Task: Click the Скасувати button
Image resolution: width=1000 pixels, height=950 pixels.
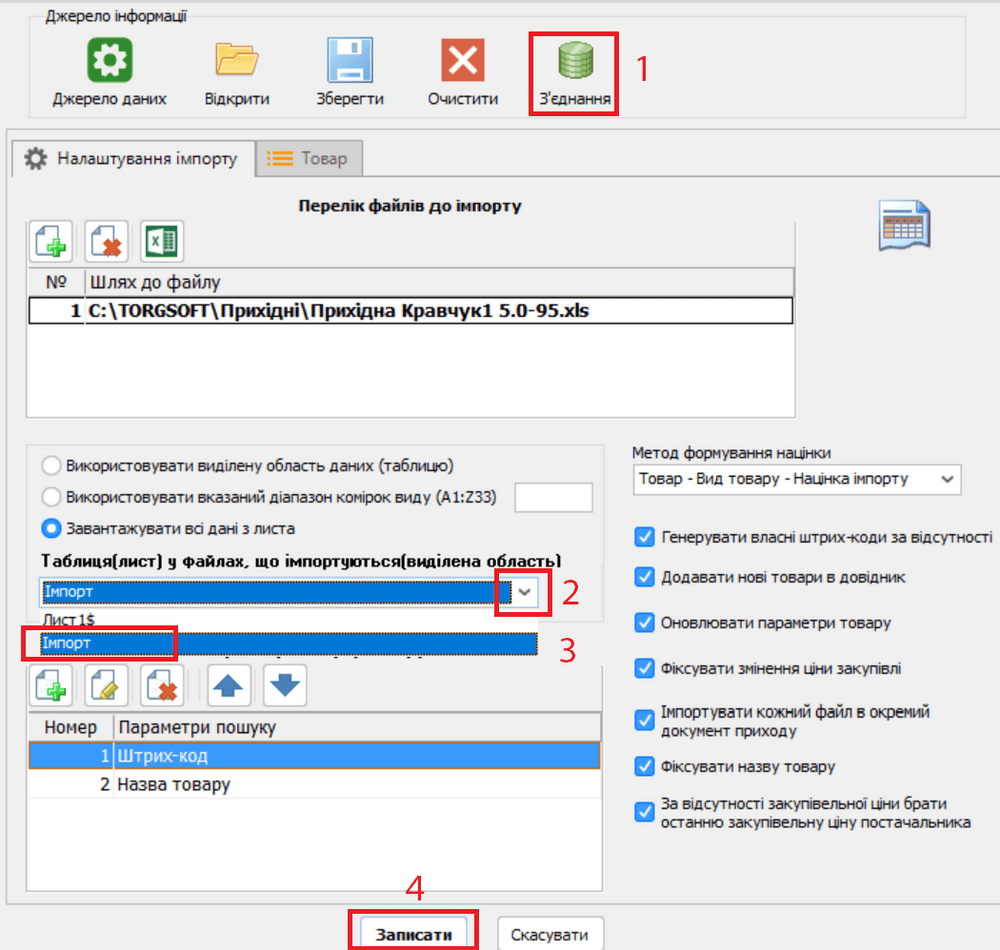Action: (550, 934)
